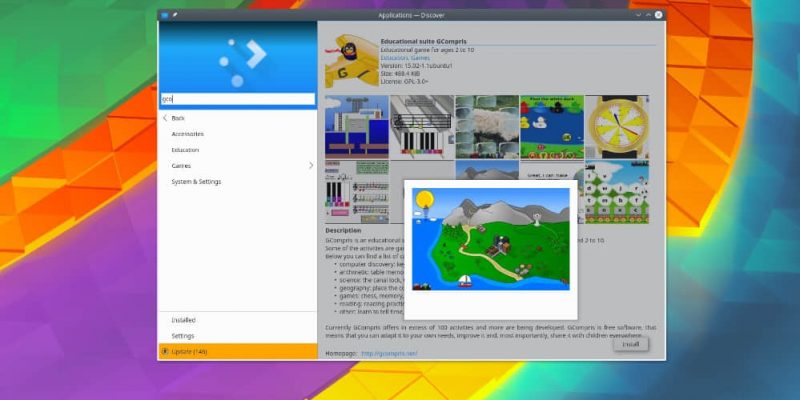Click 'Educational game for ages 2 to 10' text
The height and width of the screenshot is (400, 800).
(427, 50)
